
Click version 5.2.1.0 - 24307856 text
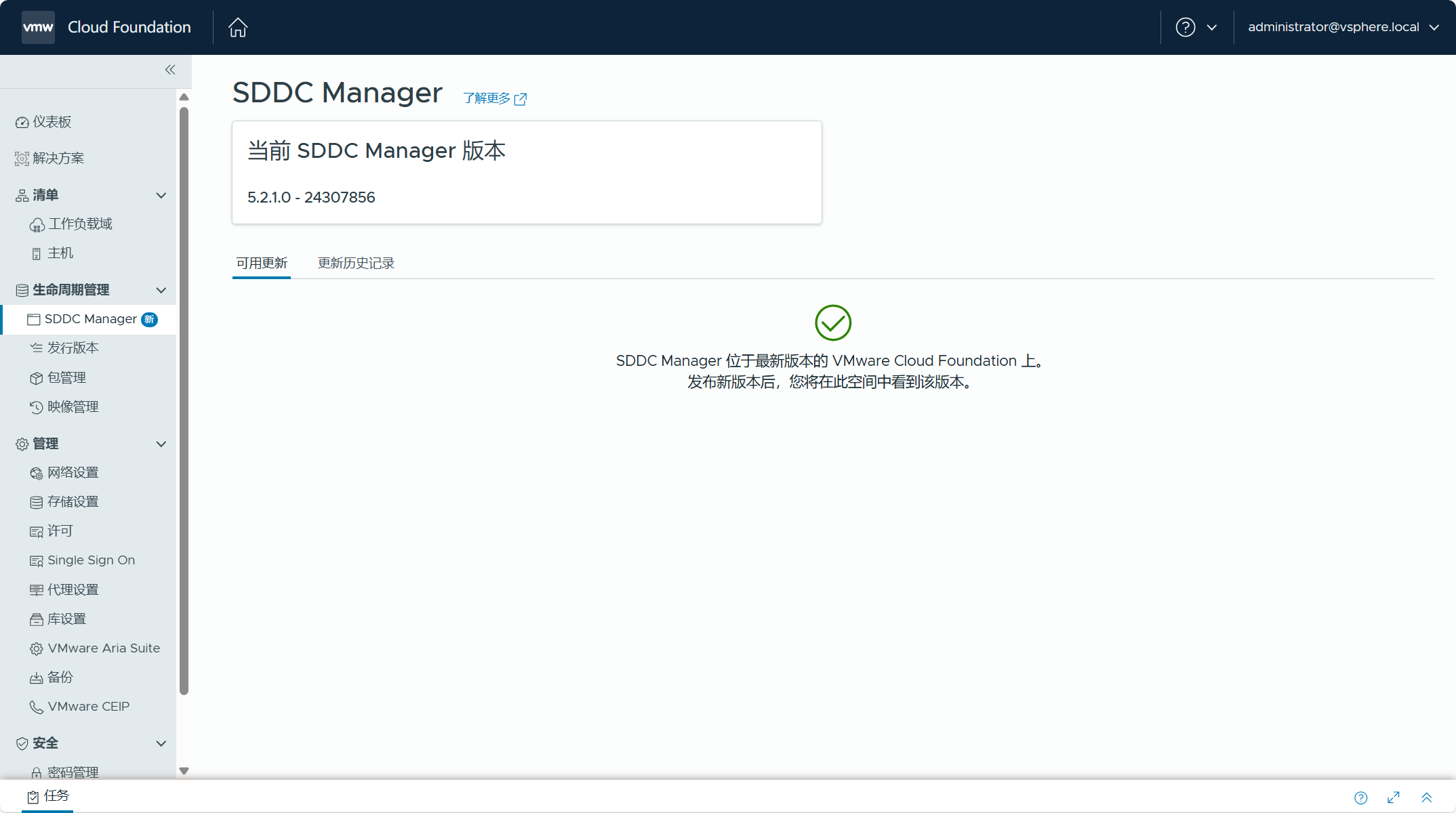click(x=311, y=197)
